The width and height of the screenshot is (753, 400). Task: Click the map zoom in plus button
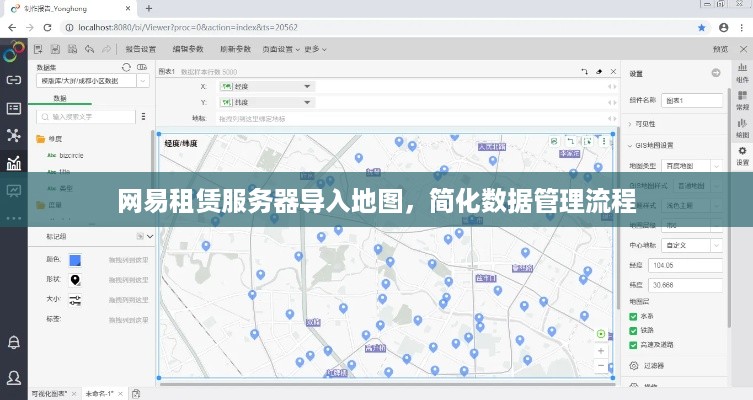[601, 351]
